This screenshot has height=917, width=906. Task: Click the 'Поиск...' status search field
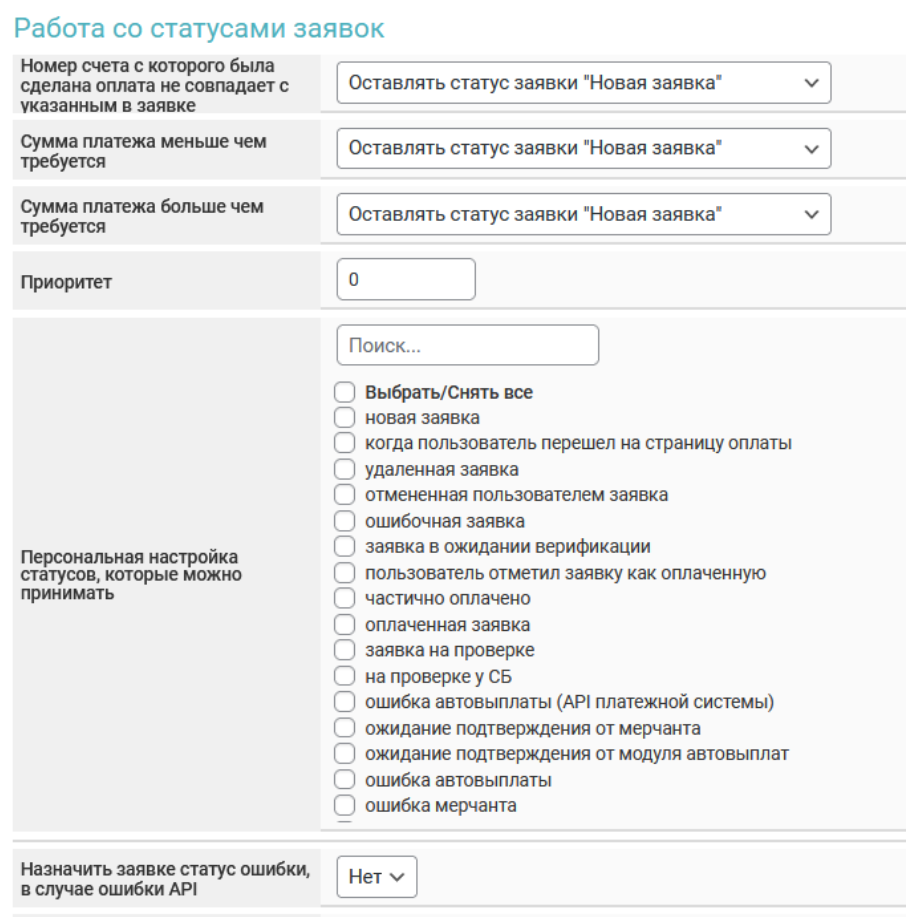[467, 345]
